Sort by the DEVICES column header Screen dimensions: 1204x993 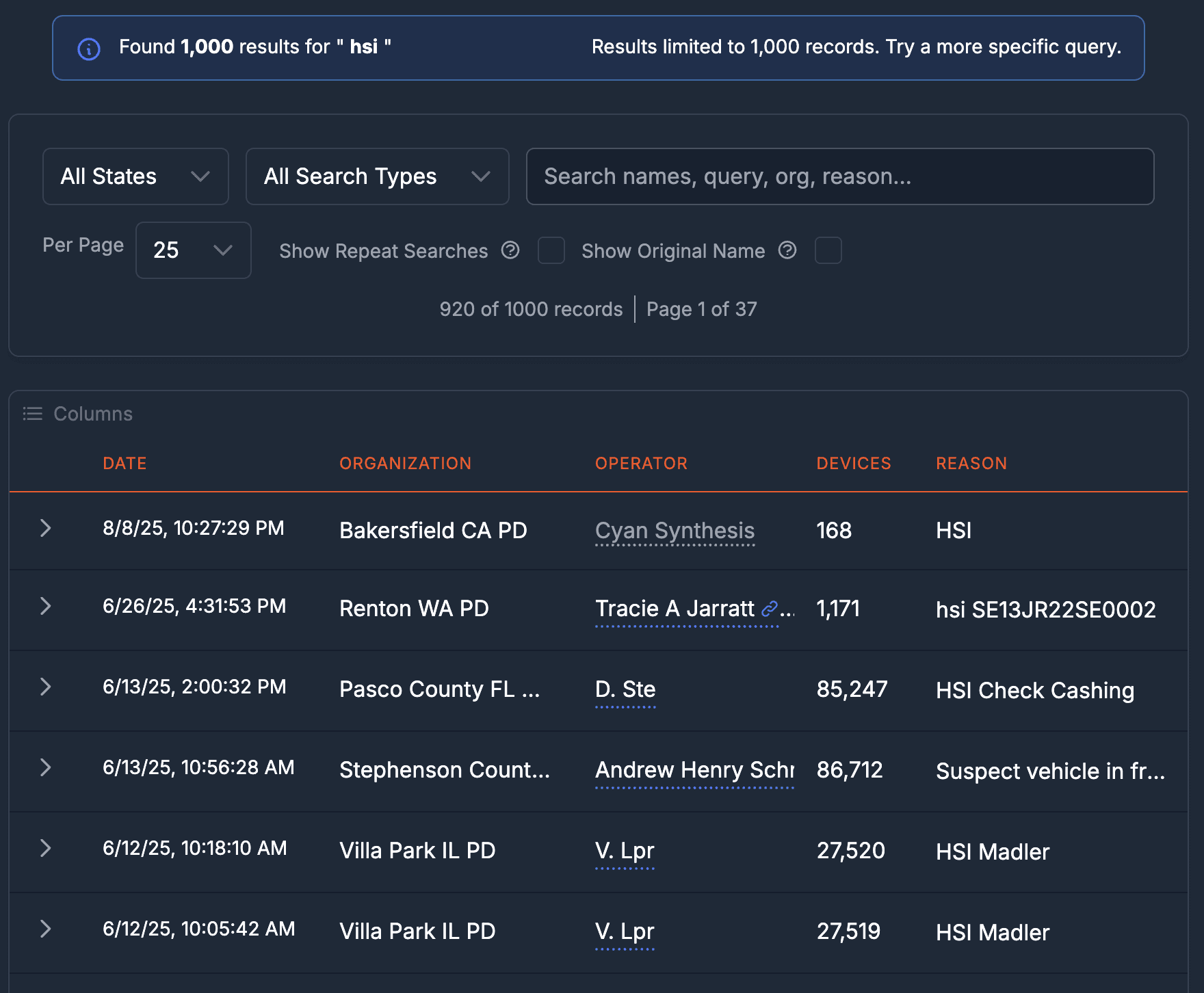(x=853, y=463)
